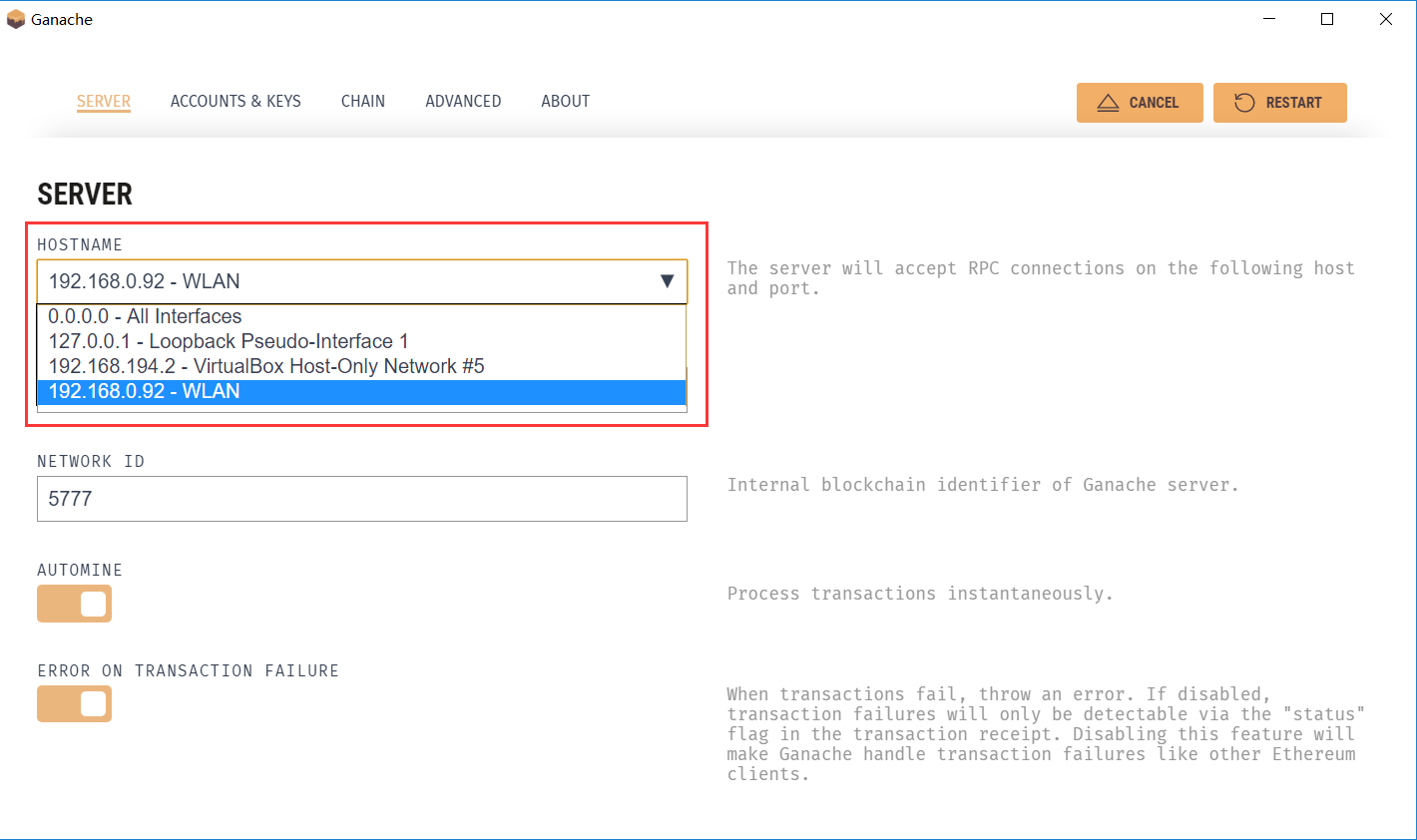
Task: Click the NETWORK ID input field
Action: point(362,499)
